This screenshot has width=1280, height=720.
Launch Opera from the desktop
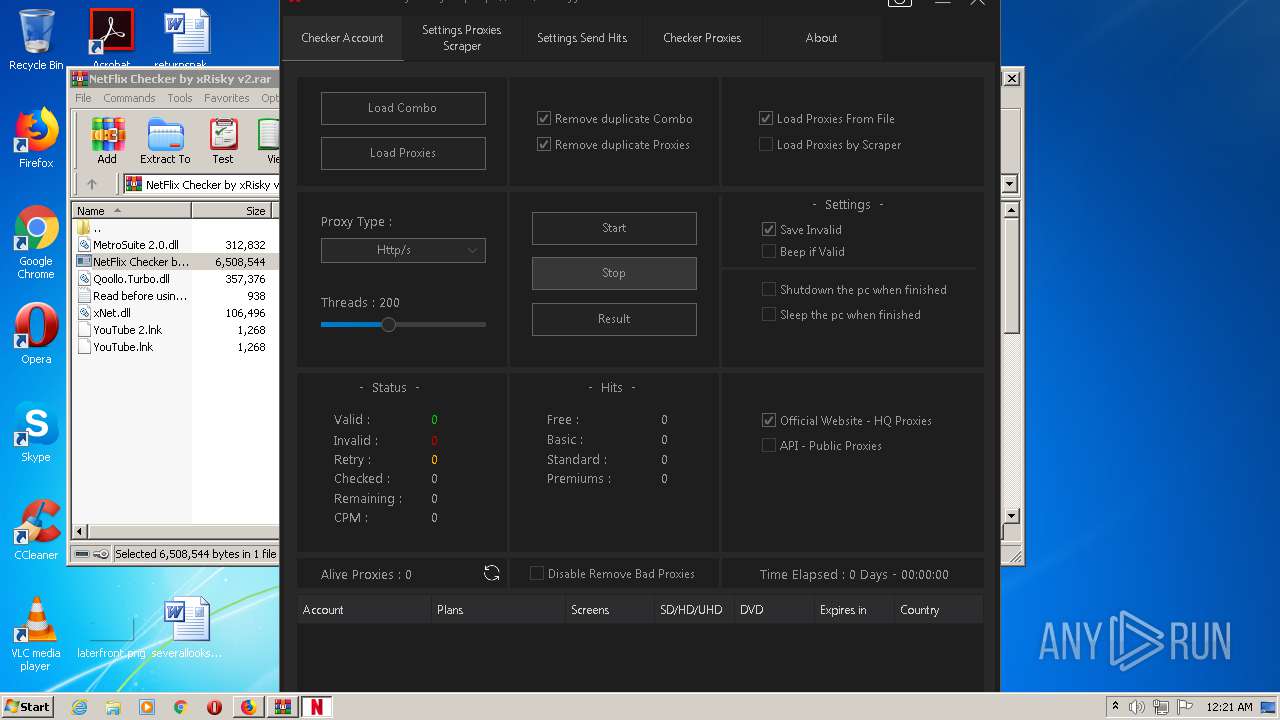[x=36, y=333]
